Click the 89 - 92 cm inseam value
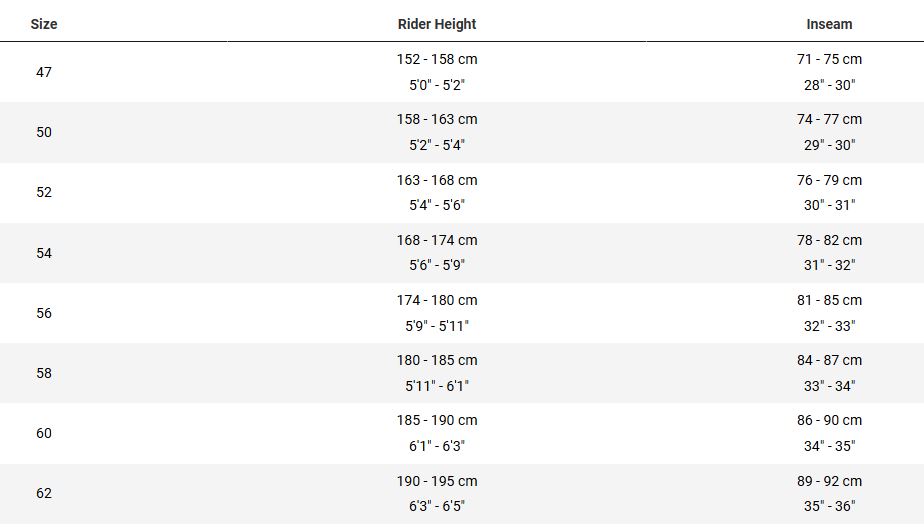 click(829, 481)
